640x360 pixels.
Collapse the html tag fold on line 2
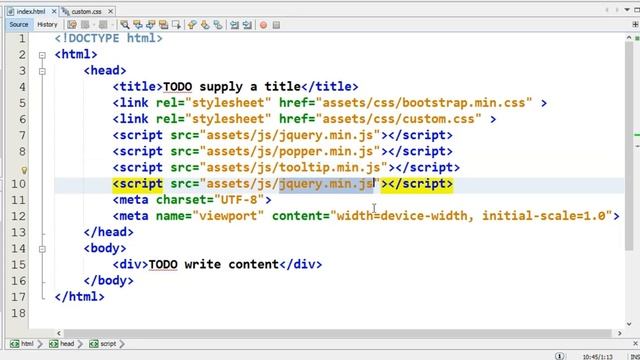42,55
